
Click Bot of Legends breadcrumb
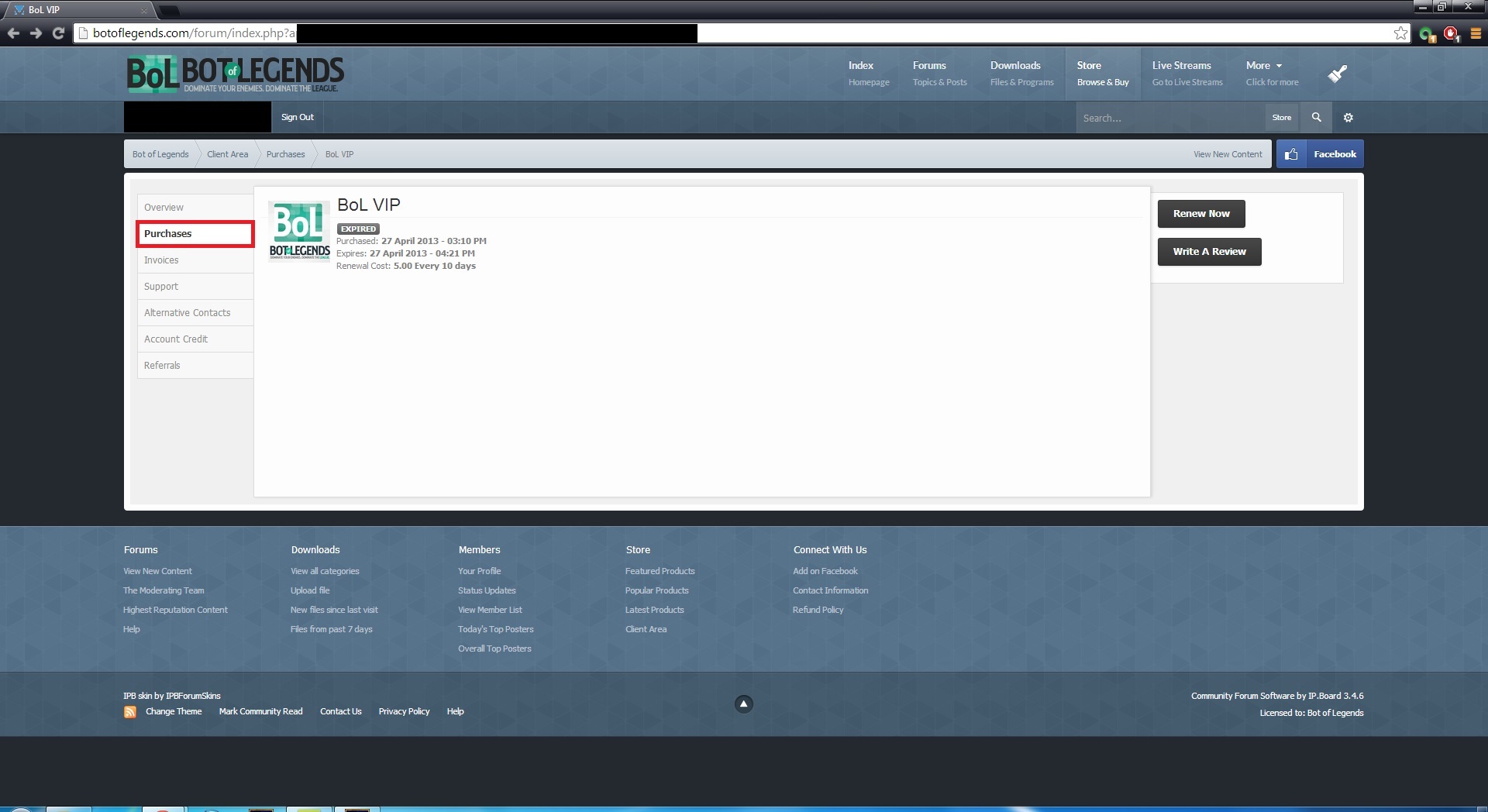(x=160, y=154)
